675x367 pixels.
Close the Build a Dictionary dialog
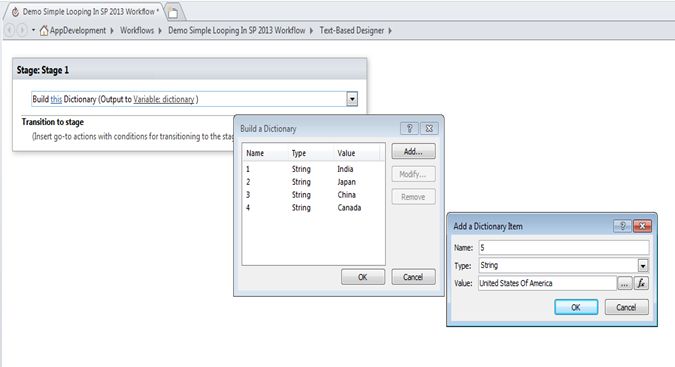[x=429, y=128]
